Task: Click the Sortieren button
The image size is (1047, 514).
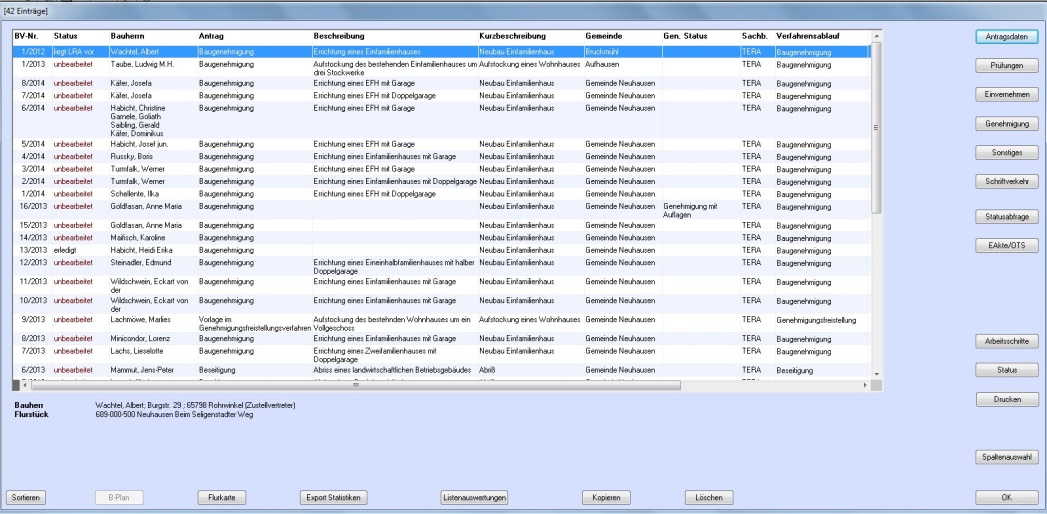Action: [x=27, y=497]
